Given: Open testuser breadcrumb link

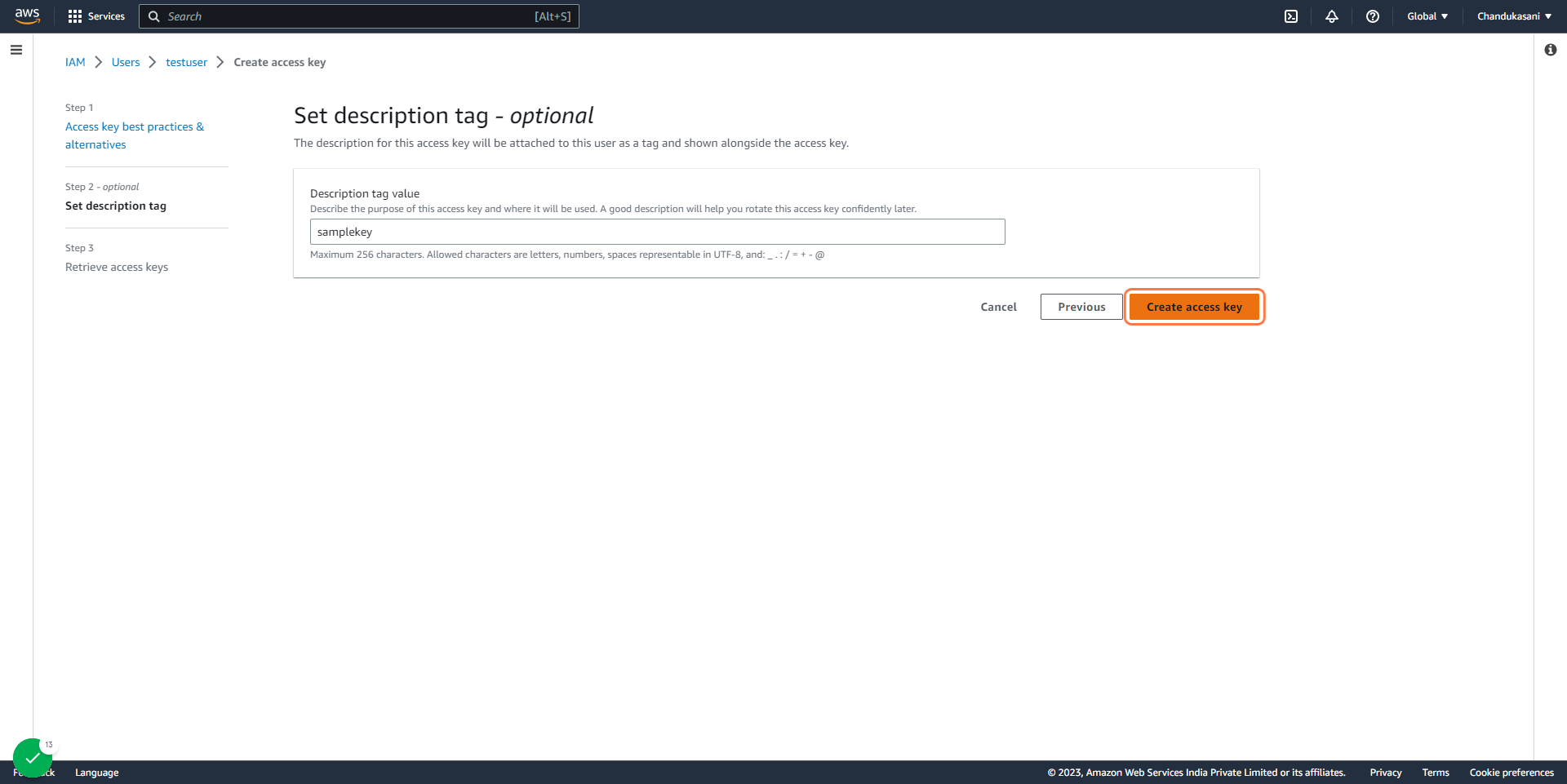Looking at the screenshot, I should pos(187,62).
